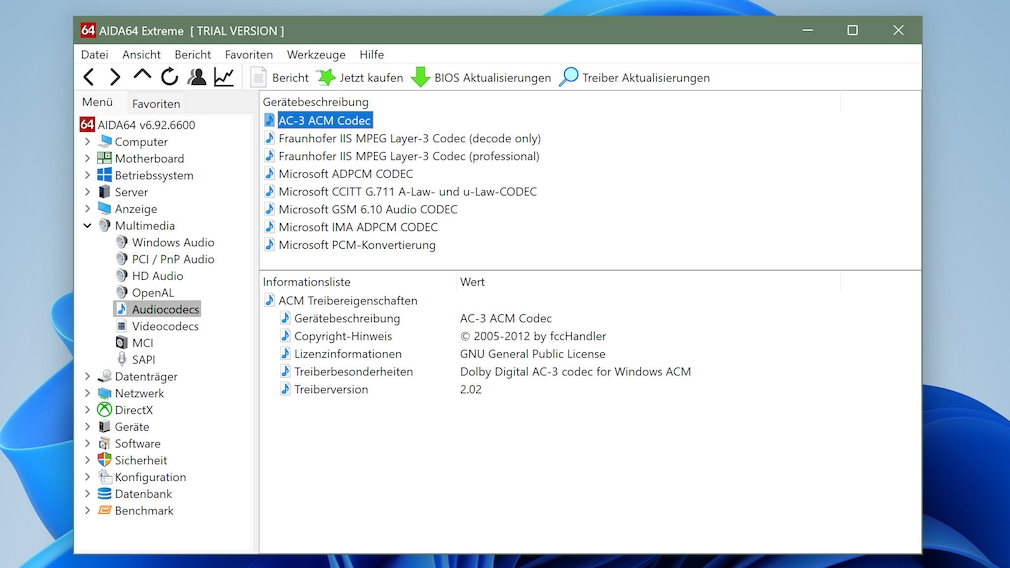This screenshot has width=1010, height=568.
Task: Click the forward navigation arrow icon
Action: pos(115,77)
